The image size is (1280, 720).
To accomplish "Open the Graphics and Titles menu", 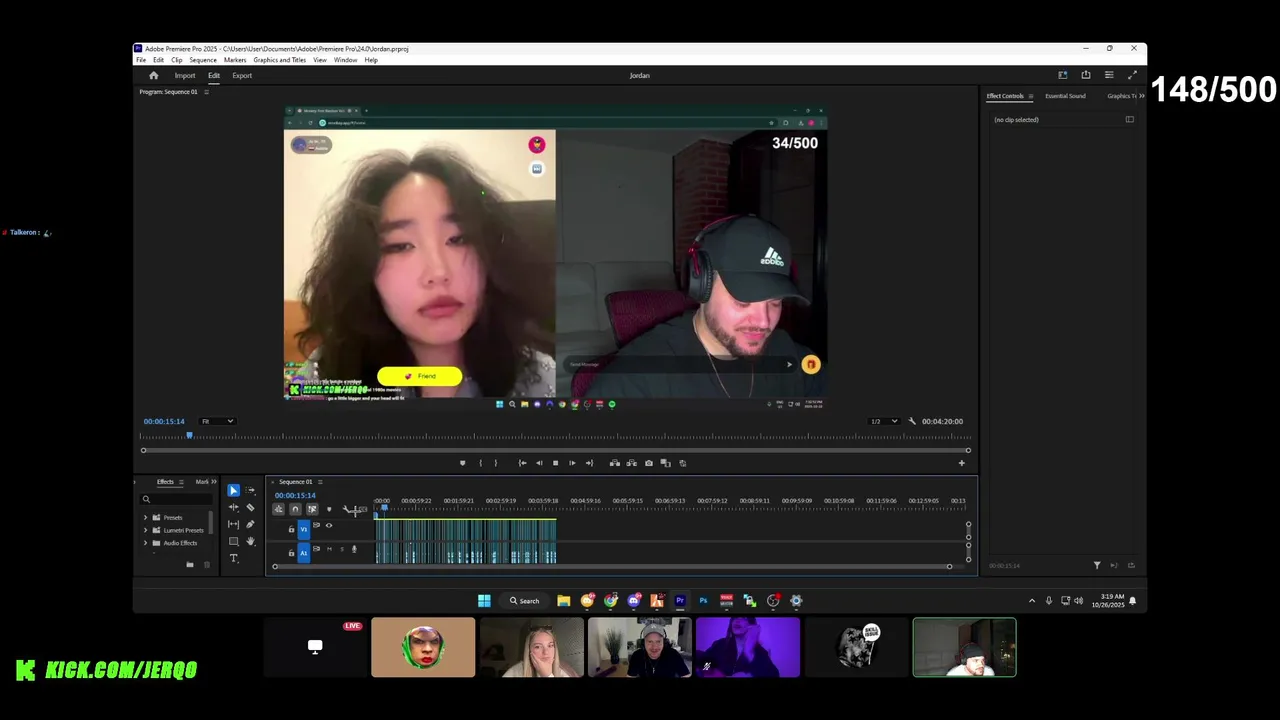I will coord(279,60).
